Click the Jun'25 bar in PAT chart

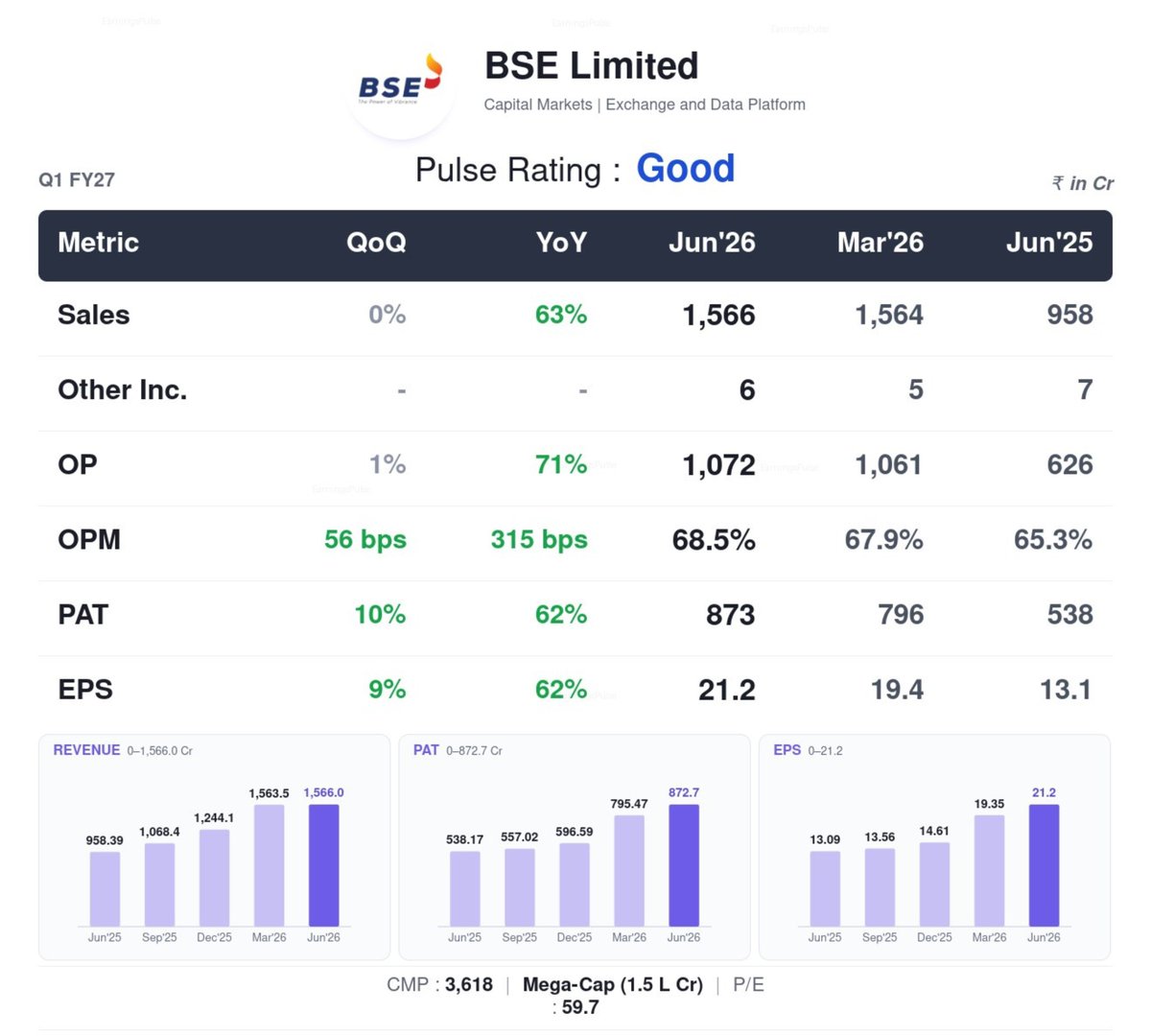coord(465,889)
